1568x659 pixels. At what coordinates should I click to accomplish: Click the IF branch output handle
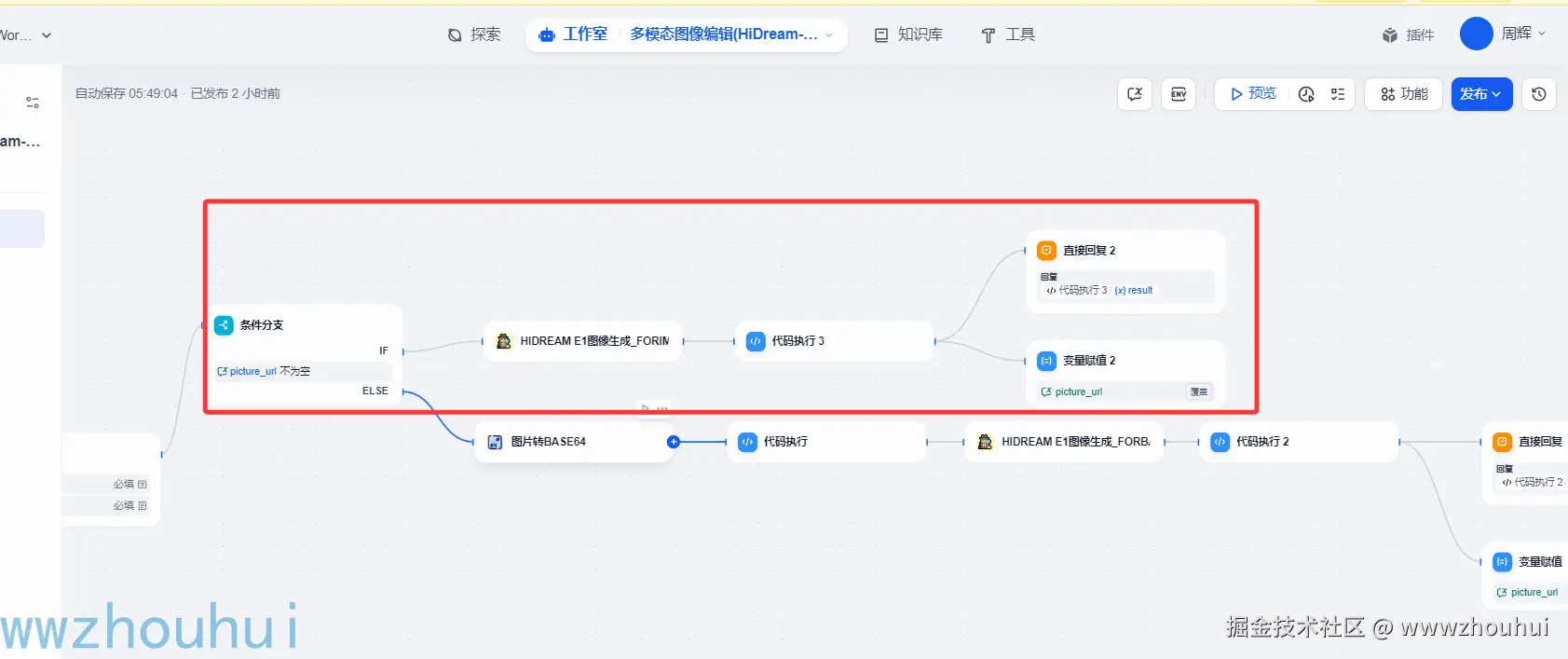tap(403, 351)
